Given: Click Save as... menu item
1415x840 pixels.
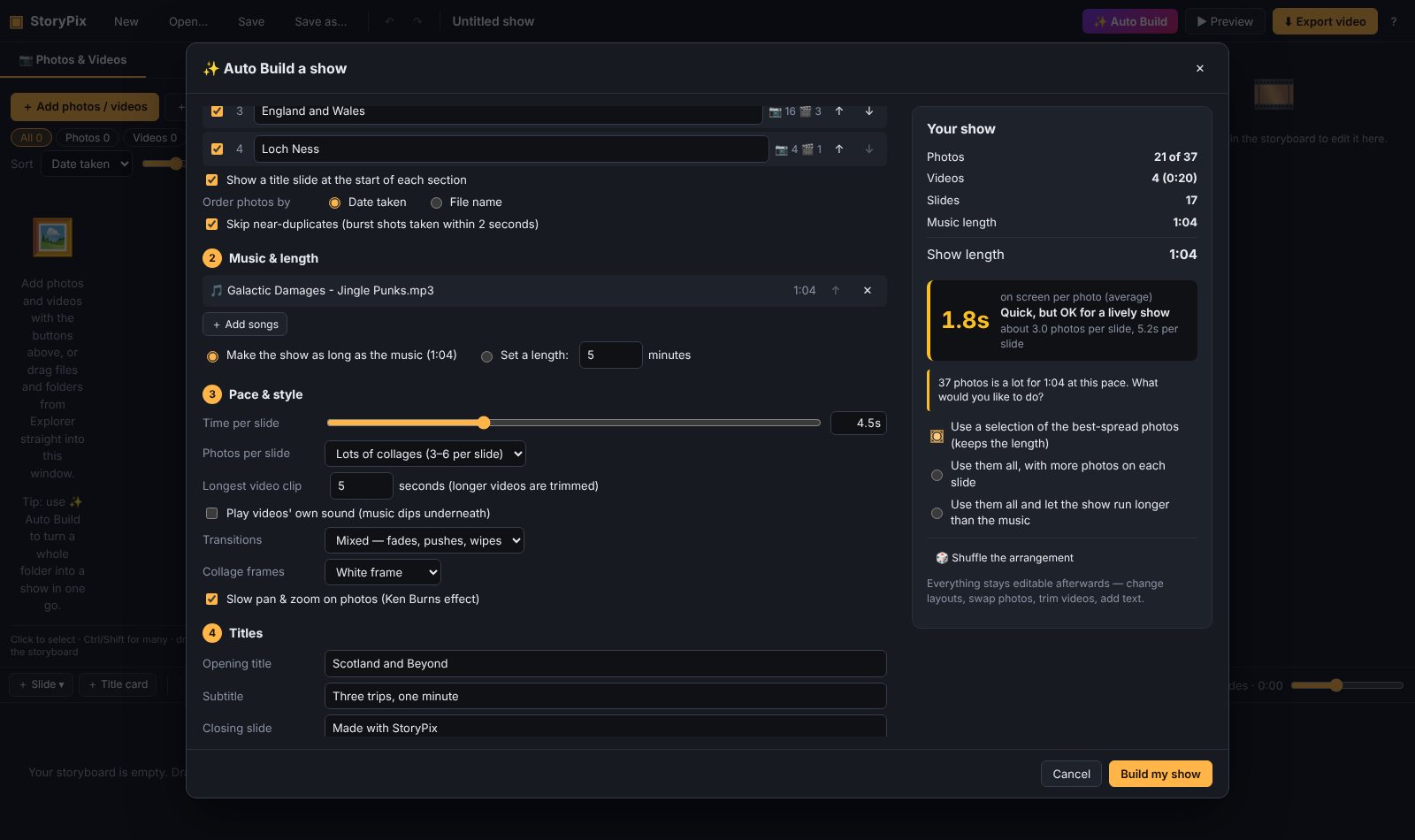Looking at the screenshot, I should (x=321, y=21).
